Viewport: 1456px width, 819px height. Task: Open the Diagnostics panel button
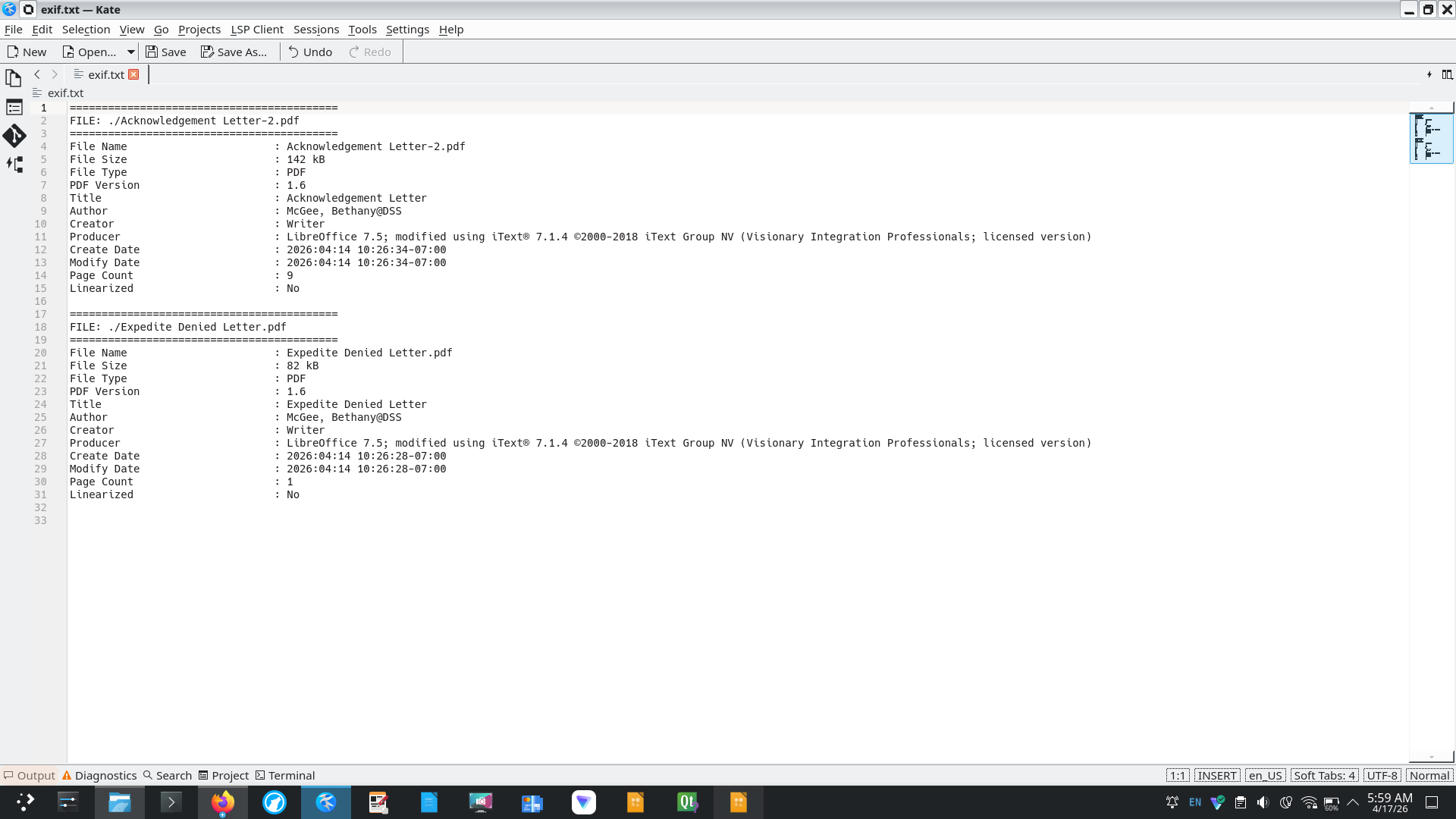tap(99, 775)
